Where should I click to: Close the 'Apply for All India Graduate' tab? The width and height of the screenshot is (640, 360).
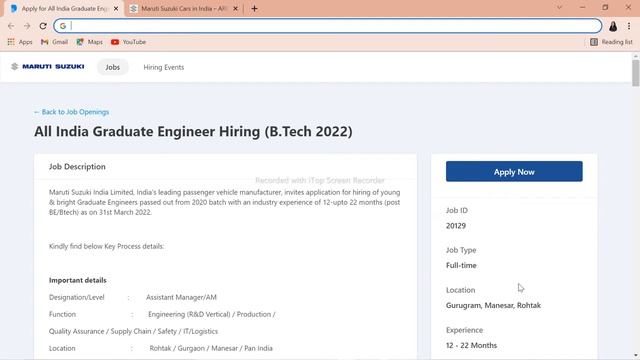tap(116, 9)
